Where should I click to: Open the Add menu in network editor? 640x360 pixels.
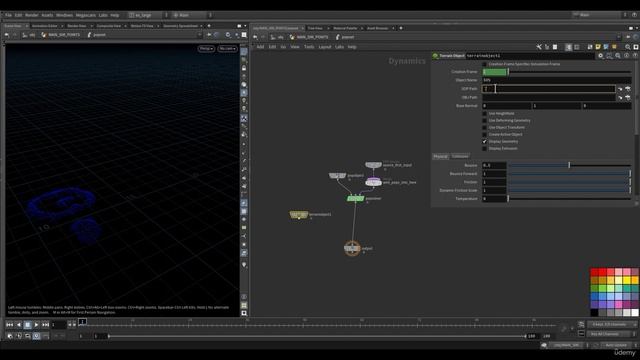coord(260,47)
